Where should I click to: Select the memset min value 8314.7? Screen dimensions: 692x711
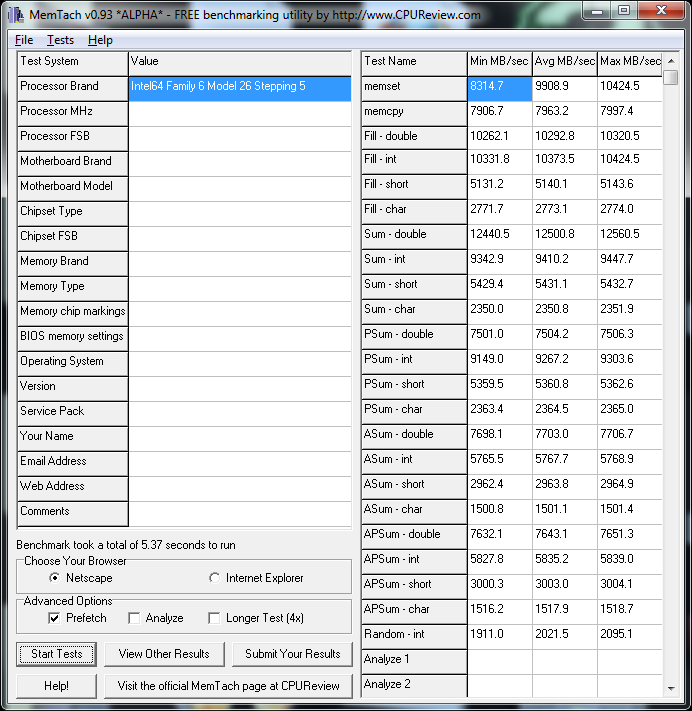pyautogui.click(x=500, y=88)
